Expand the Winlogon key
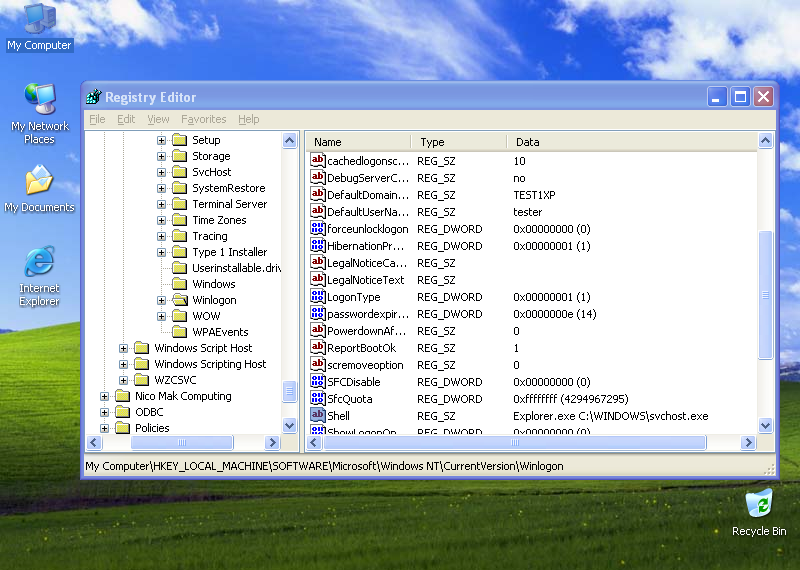The width and height of the screenshot is (800, 570). (x=161, y=300)
